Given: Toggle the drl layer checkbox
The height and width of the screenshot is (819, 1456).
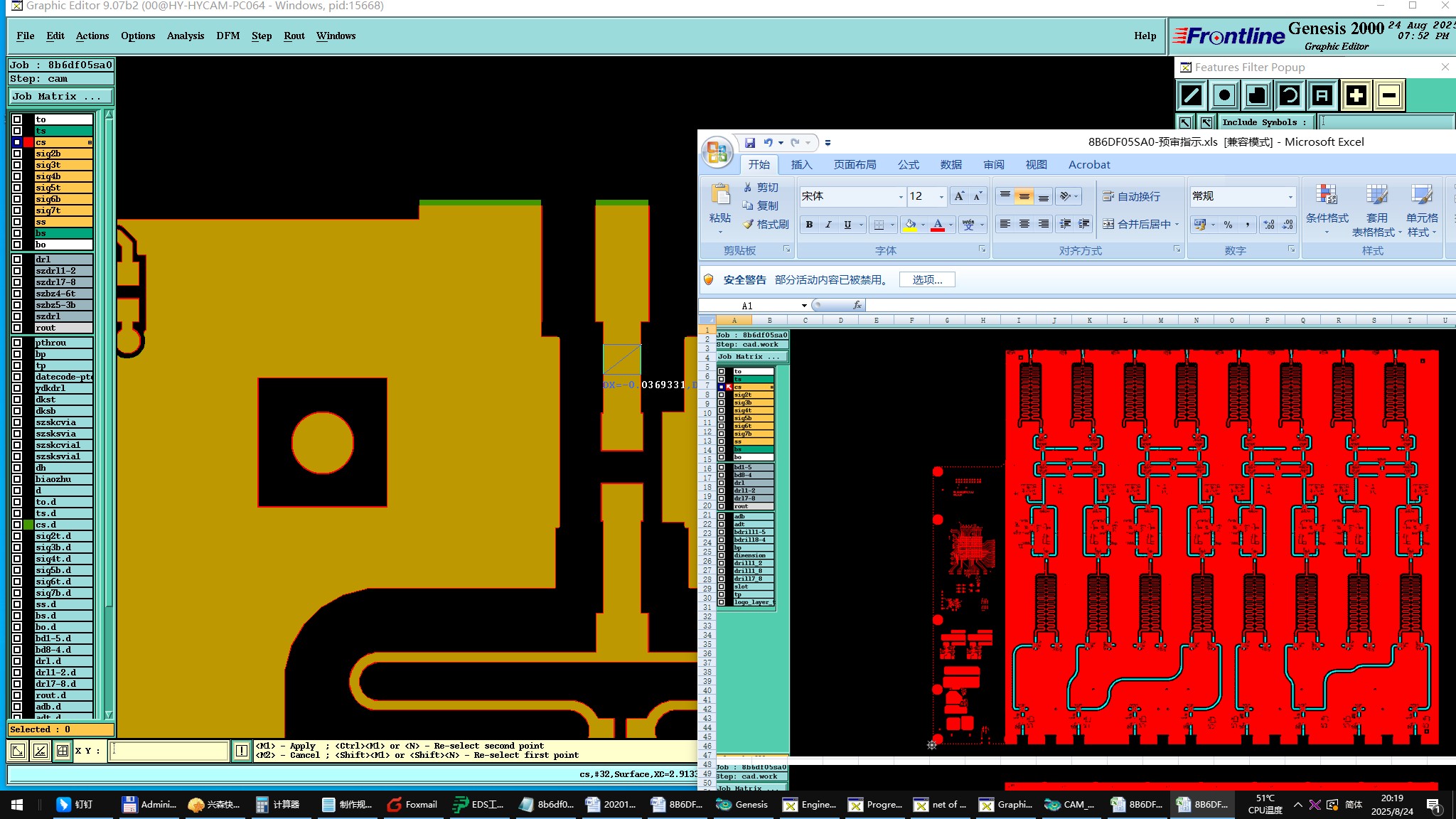Looking at the screenshot, I should click(17, 259).
